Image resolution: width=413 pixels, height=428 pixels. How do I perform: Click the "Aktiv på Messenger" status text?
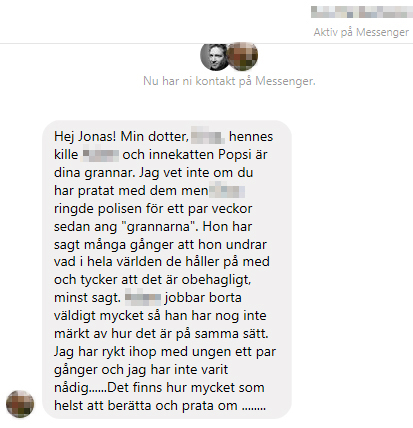point(361,32)
